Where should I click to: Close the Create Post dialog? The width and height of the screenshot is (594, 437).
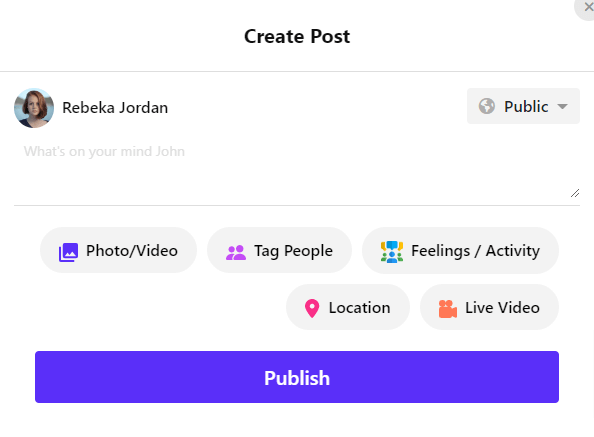[586, 8]
